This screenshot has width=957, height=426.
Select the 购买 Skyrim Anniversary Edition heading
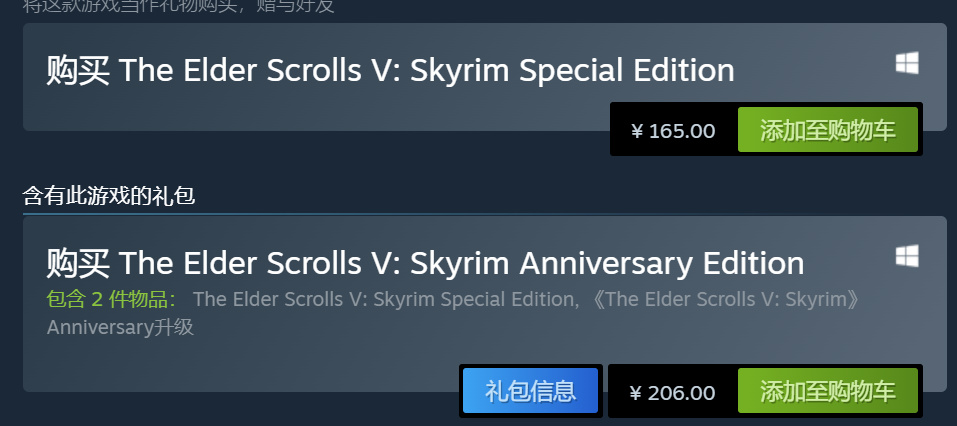click(425, 264)
